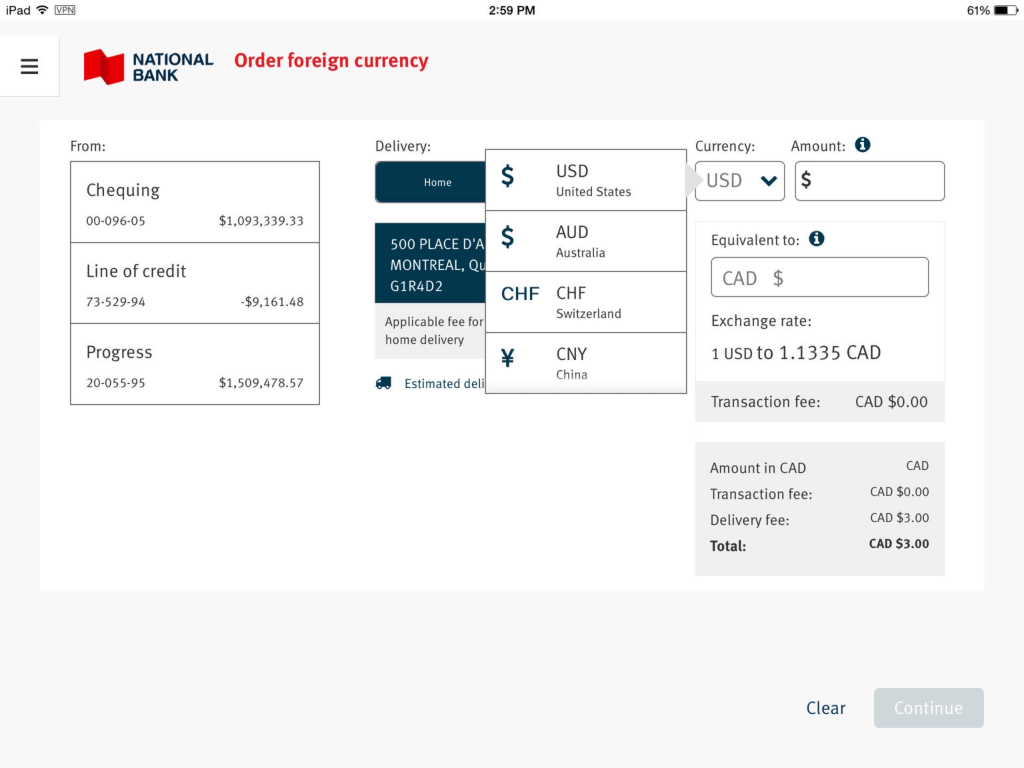The height and width of the screenshot is (768, 1024).
Task: Click the National Bank logo
Action: point(149,67)
